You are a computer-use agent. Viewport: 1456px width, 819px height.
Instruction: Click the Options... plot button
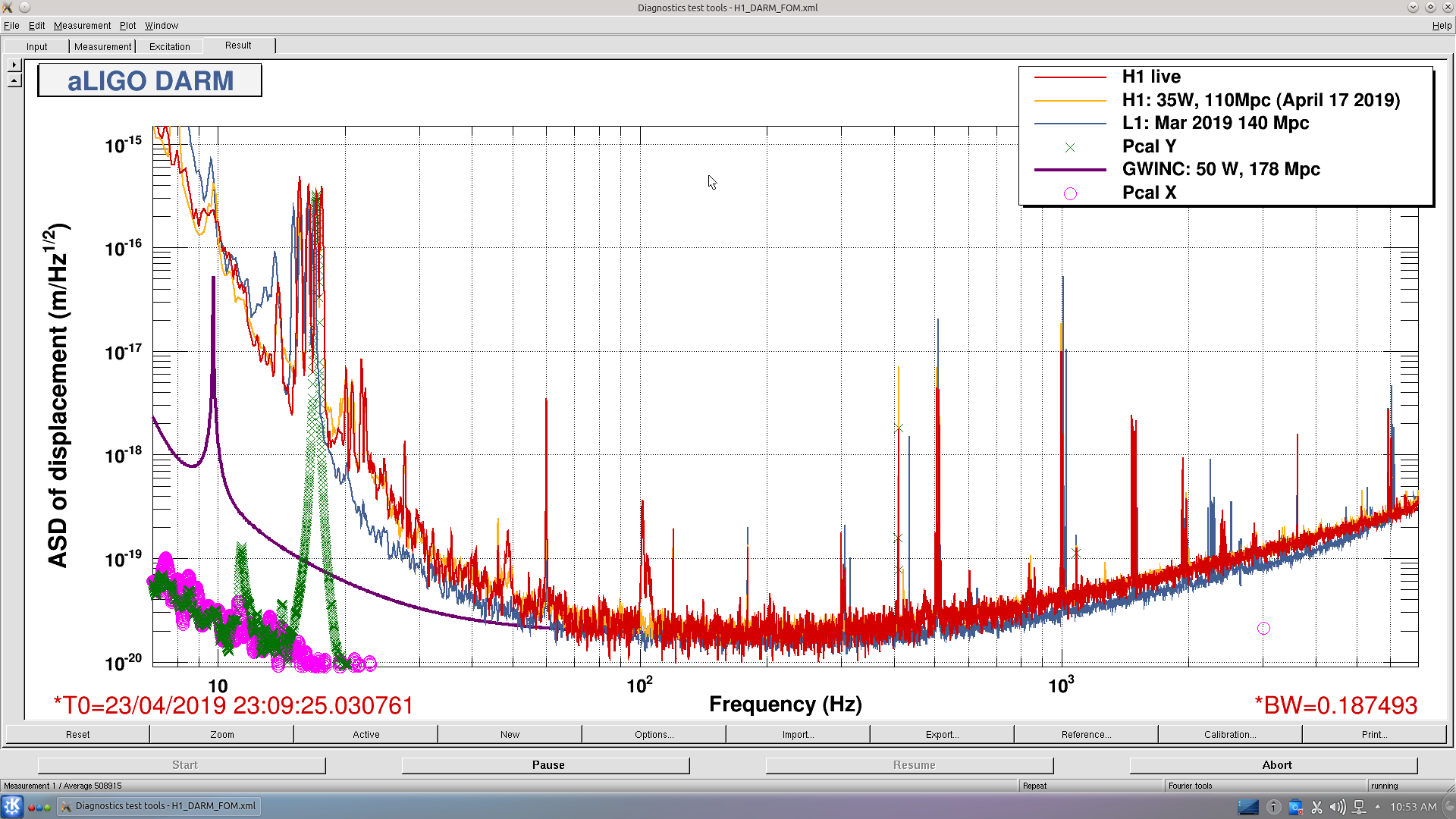coord(654,734)
